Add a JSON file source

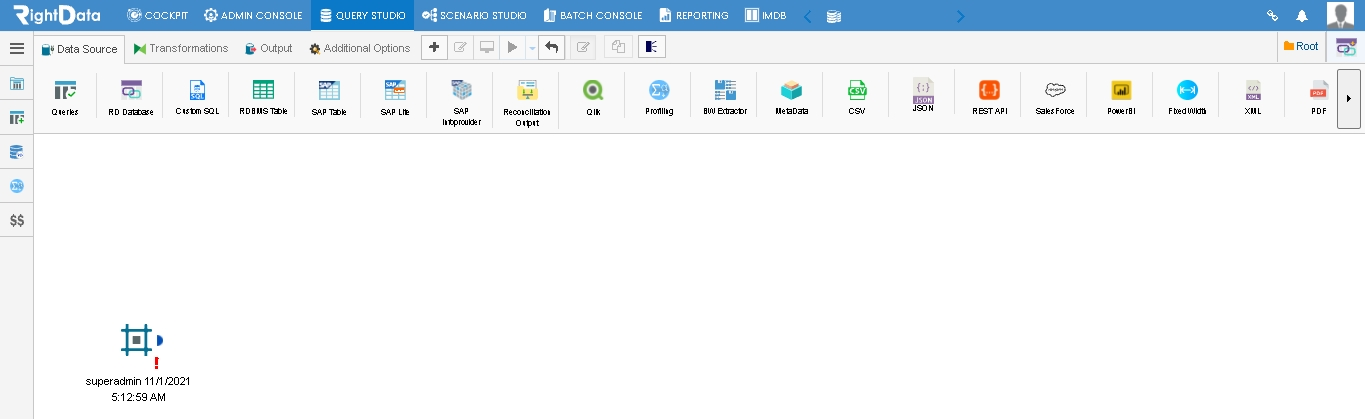coord(923,97)
